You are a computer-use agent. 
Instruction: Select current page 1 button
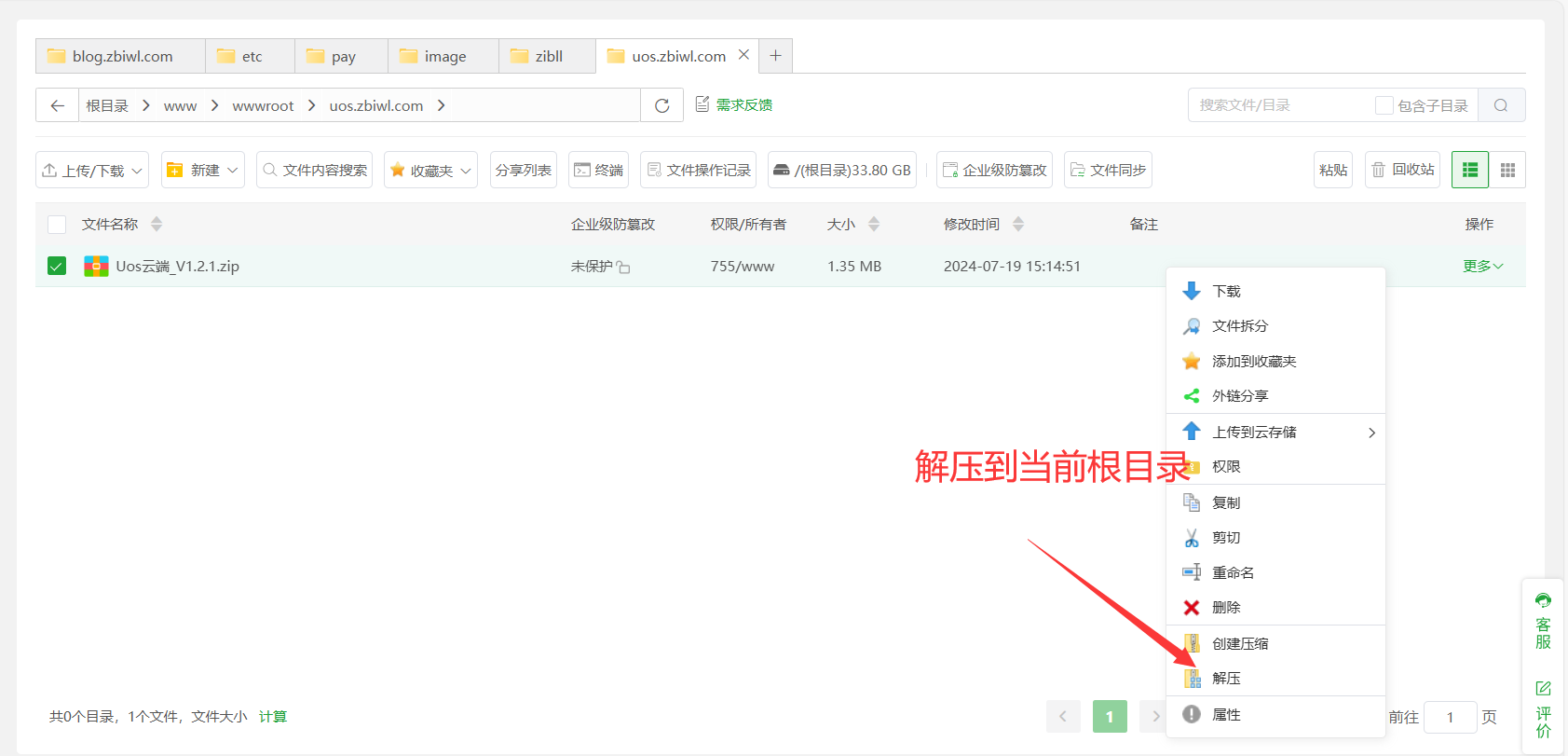[1110, 717]
